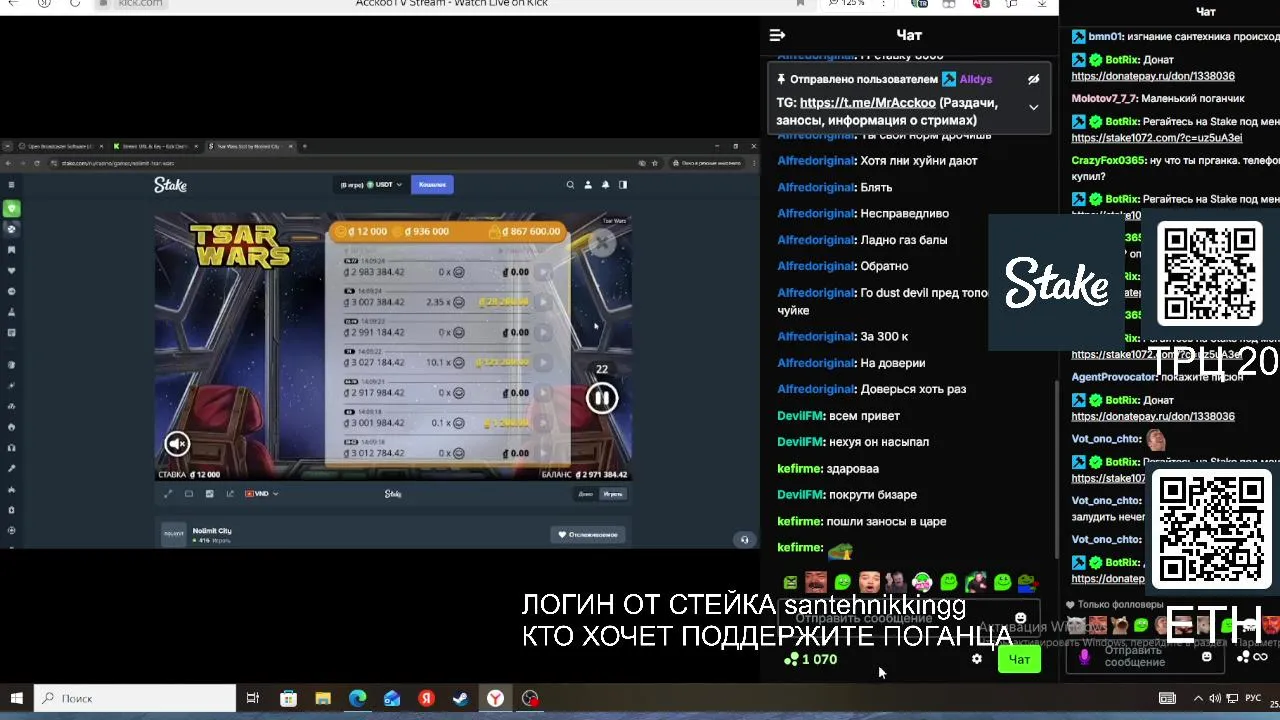
Task: Open the stake1072.com link in the right chat
Action: click(x=1157, y=138)
